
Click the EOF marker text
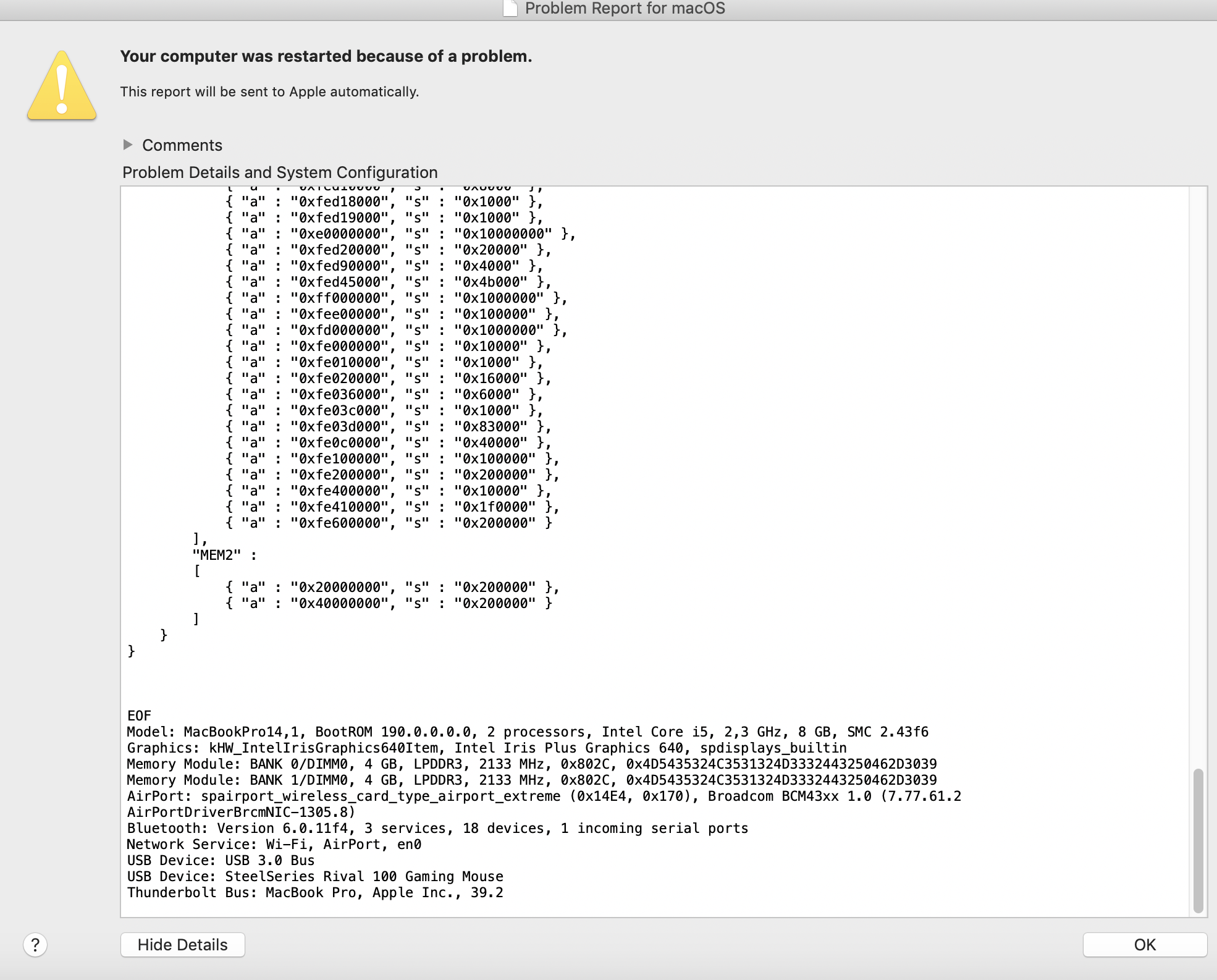tap(139, 716)
